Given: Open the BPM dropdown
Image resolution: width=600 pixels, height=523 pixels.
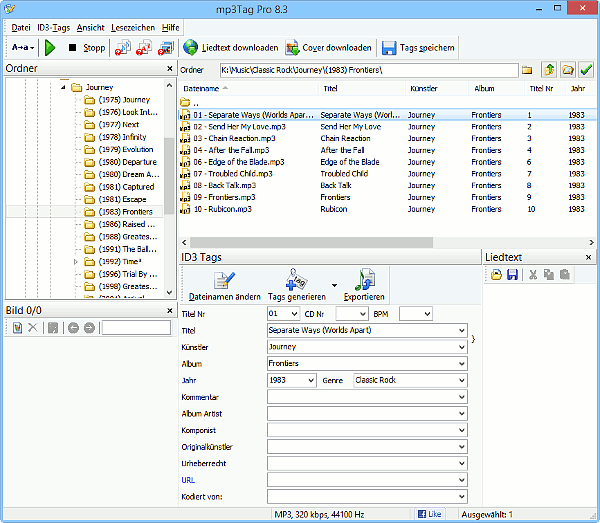Looking at the screenshot, I should [427, 314].
